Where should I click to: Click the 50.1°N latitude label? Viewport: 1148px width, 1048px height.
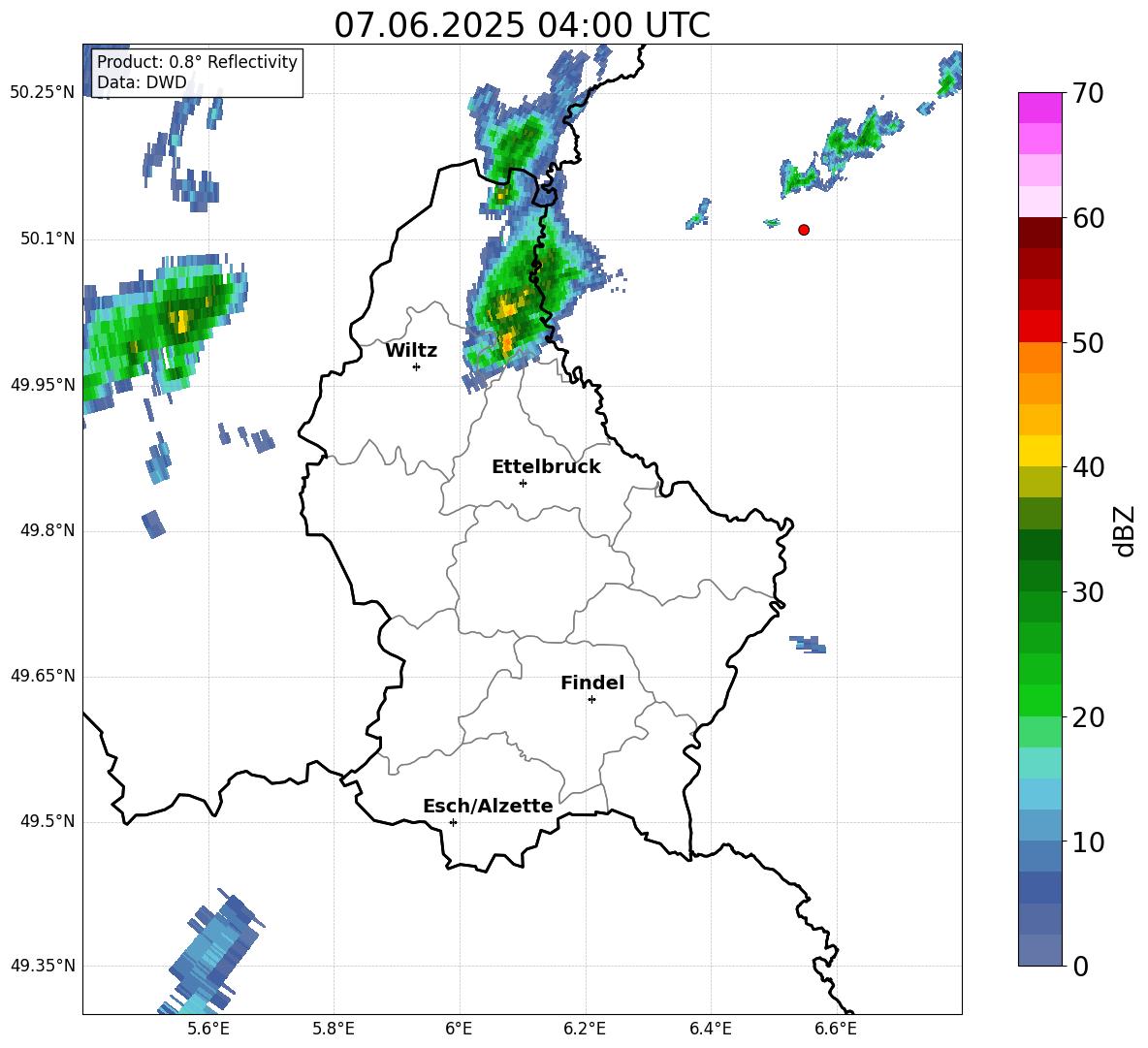click(x=48, y=239)
